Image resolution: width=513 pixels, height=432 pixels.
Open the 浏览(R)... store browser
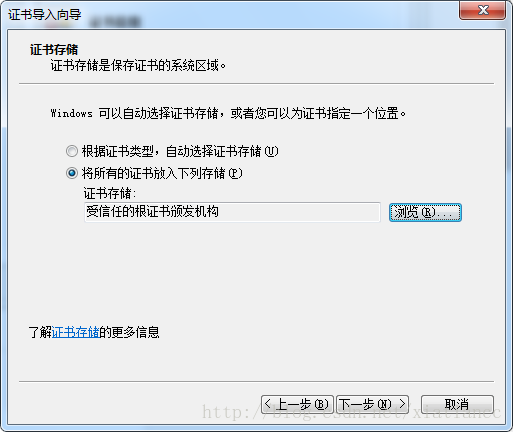tap(425, 212)
